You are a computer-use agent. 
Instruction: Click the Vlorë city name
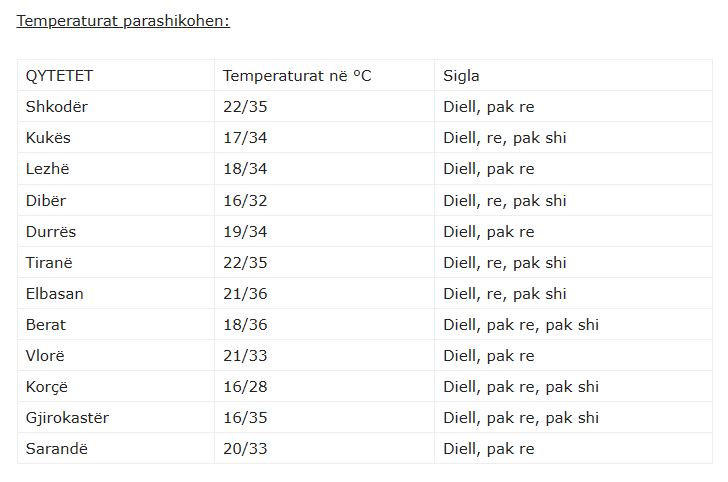[x=46, y=355]
